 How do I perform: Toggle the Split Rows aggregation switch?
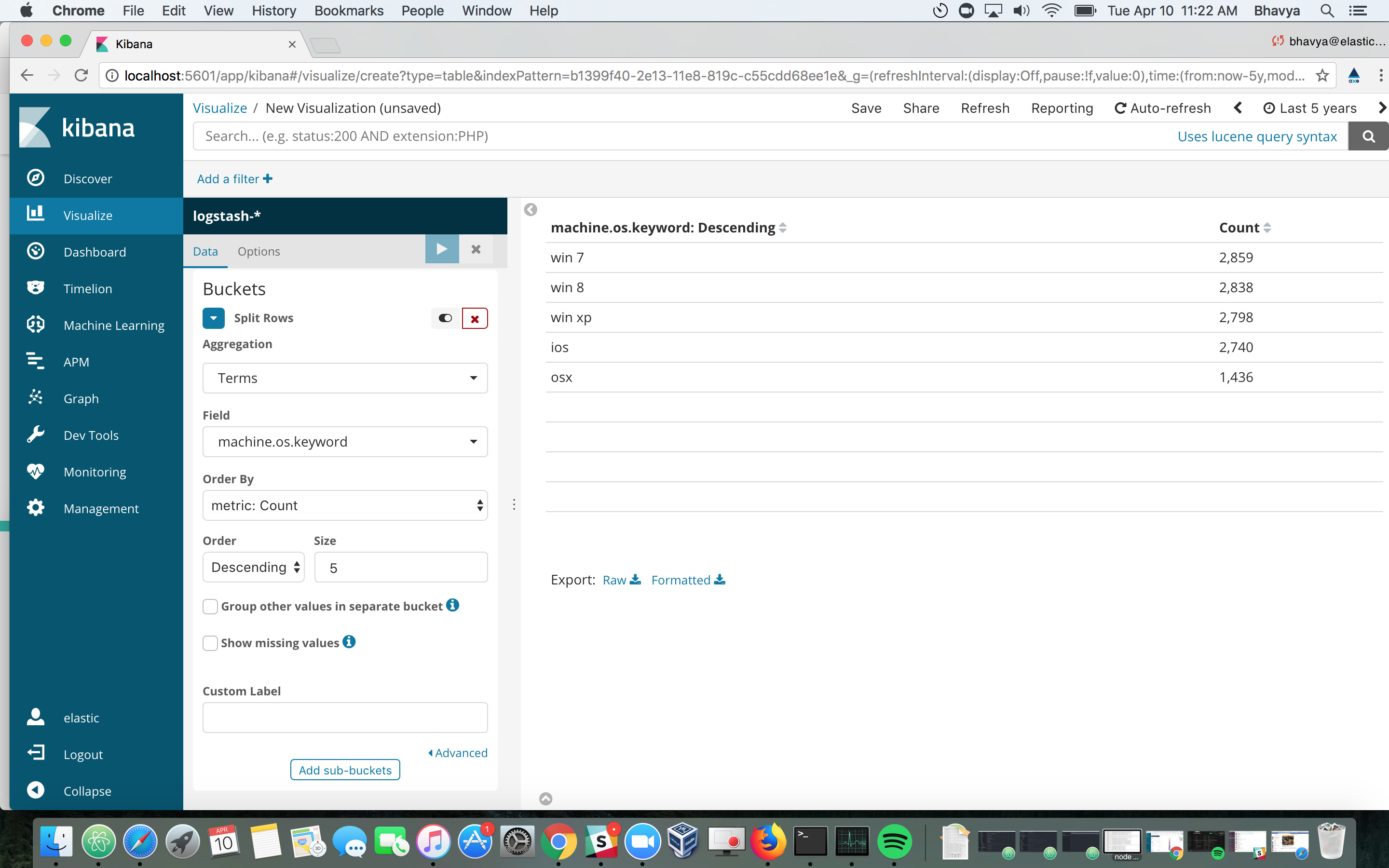(x=446, y=318)
